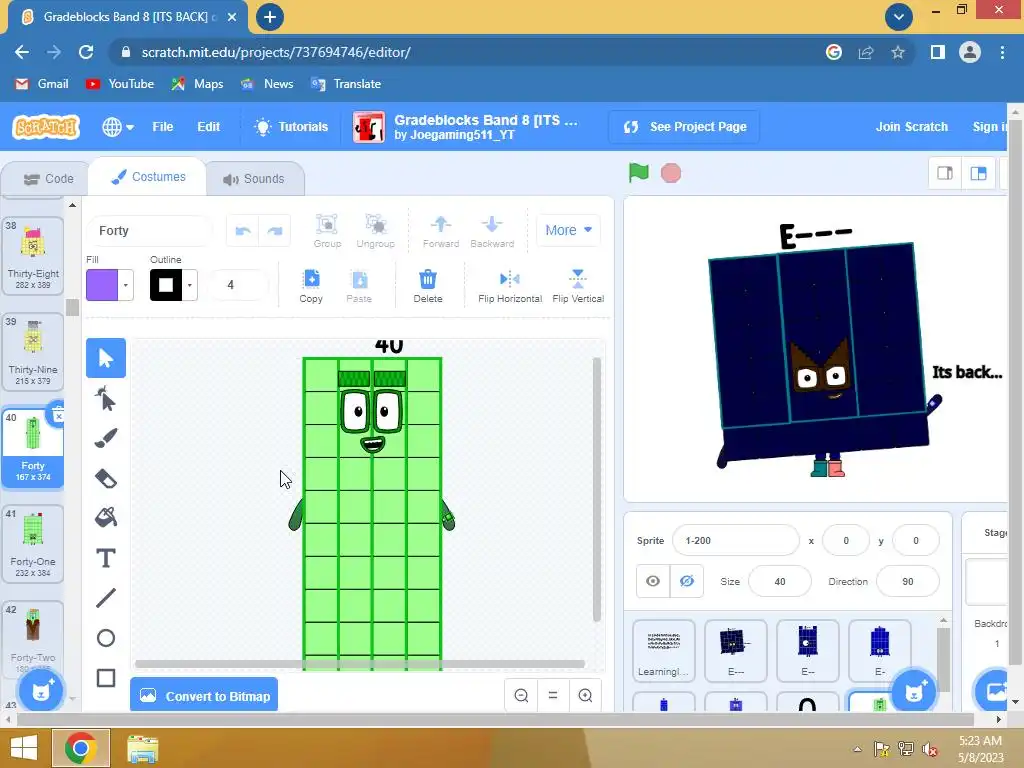This screenshot has height=768, width=1024.
Task: Open the File menu
Action: tap(163, 127)
